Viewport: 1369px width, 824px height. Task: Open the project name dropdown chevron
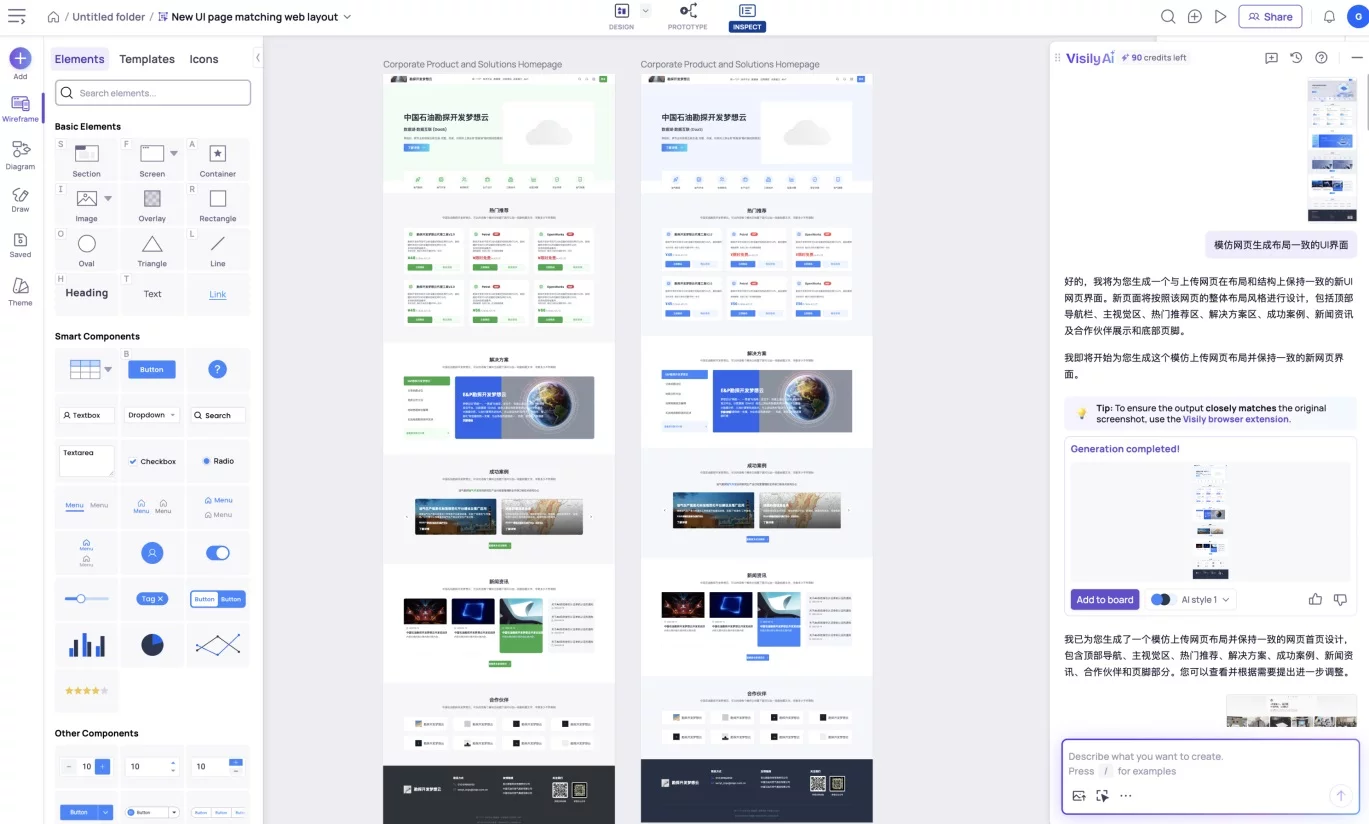[347, 17]
